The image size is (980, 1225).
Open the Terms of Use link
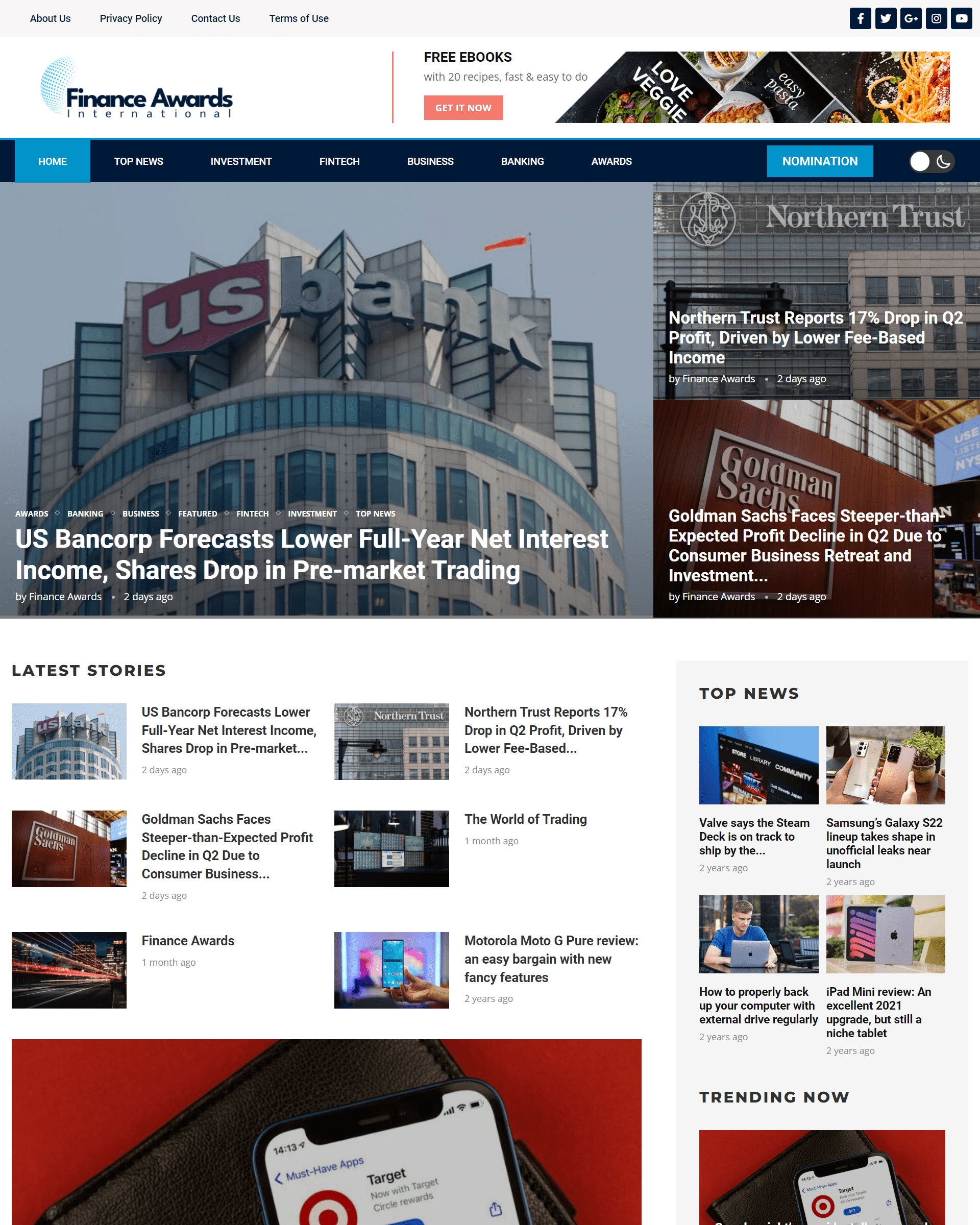299,18
